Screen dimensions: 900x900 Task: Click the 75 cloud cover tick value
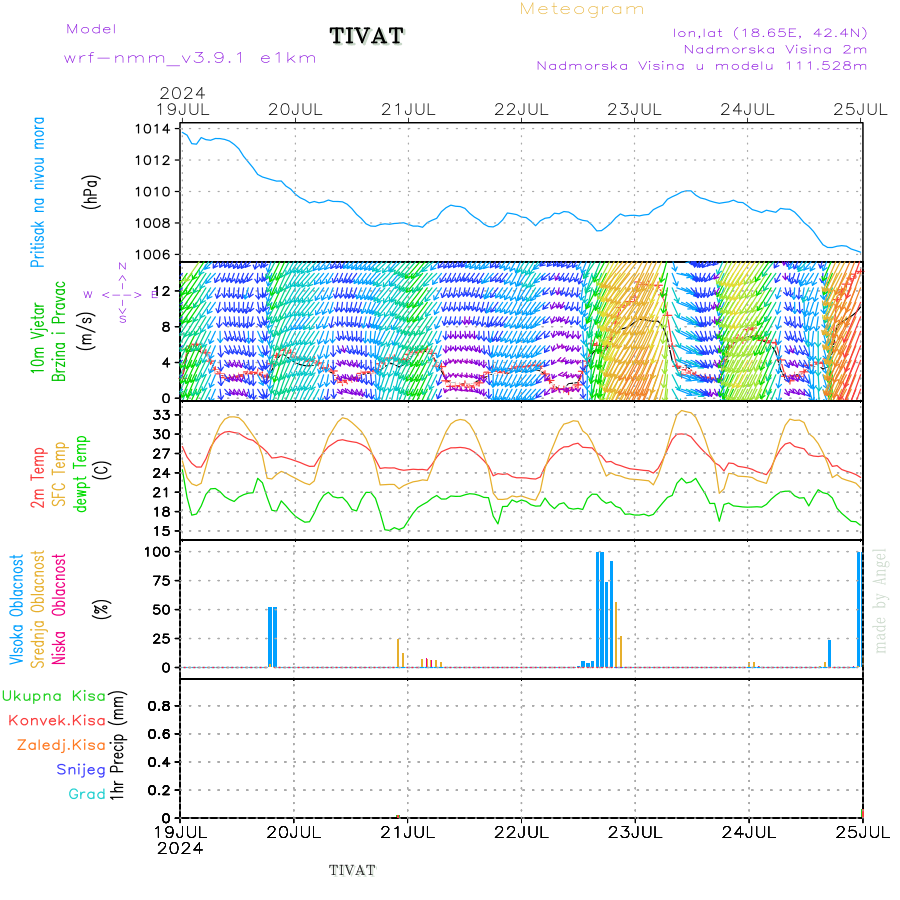click(x=162, y=581)
